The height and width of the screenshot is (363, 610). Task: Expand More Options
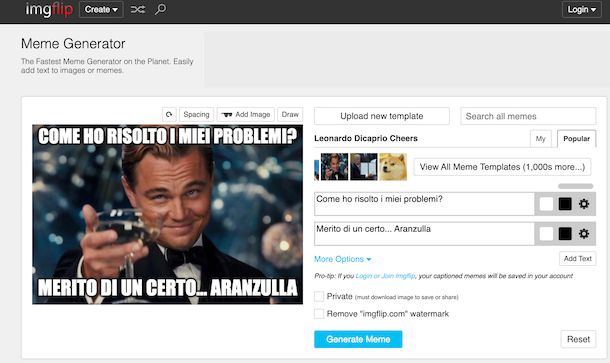[342, 259]
